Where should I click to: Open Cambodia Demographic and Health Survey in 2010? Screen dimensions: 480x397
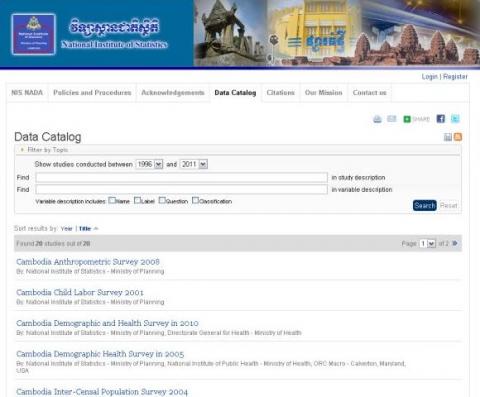click(x=107, y=323)
